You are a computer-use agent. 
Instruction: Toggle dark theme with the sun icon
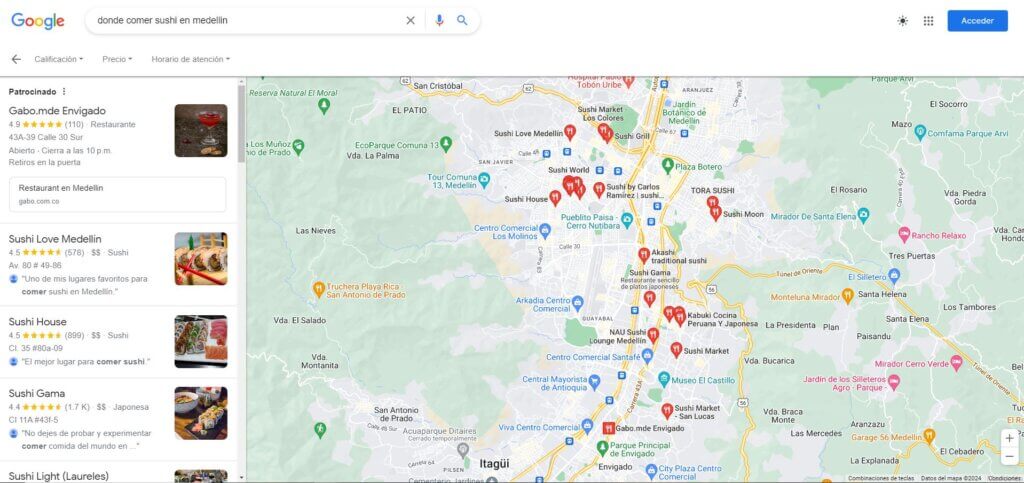[903, 21]
